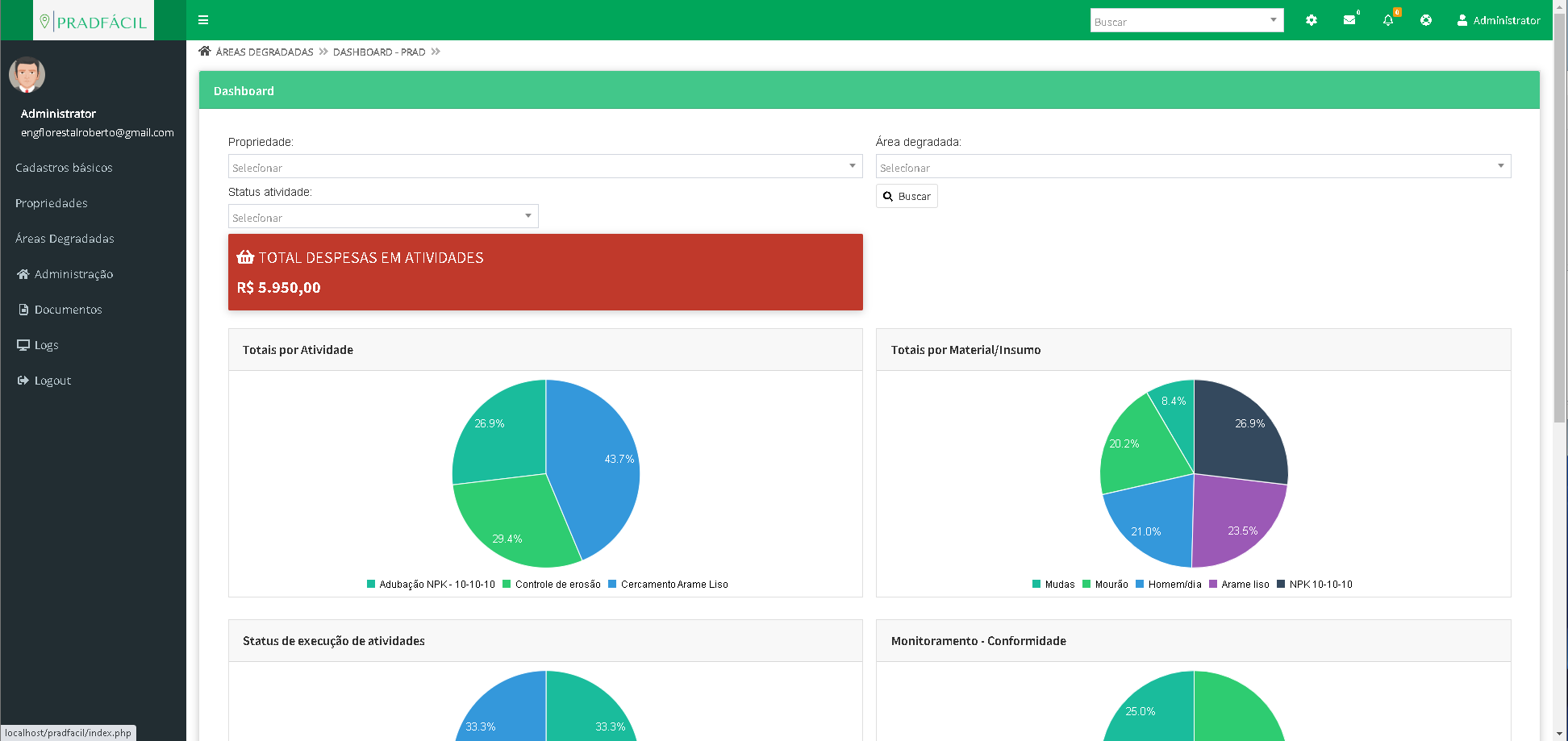Image resolution: width=1568 pixels, height=741 pixels.
Task: Open the Status atividade dropdown
Action: tap(382, 217)
